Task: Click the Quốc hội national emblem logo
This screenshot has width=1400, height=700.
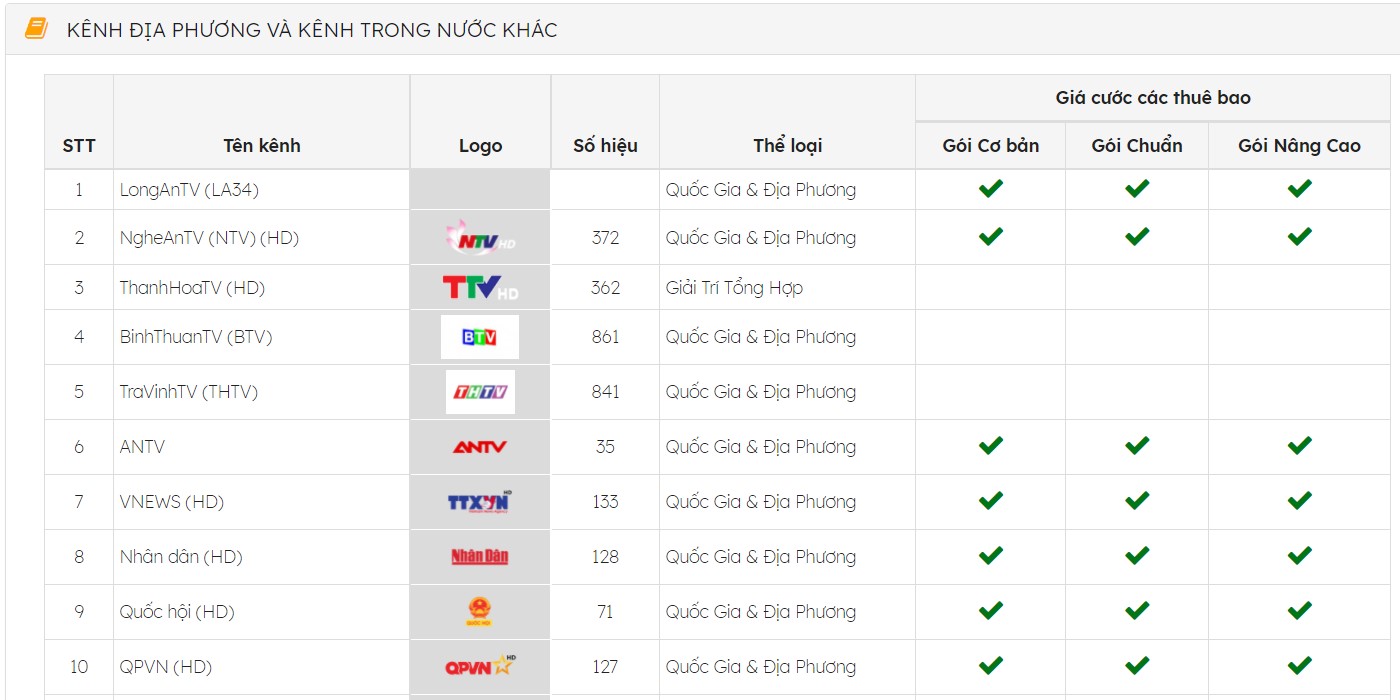Action: pyautogui.click(x=480, y=611)
